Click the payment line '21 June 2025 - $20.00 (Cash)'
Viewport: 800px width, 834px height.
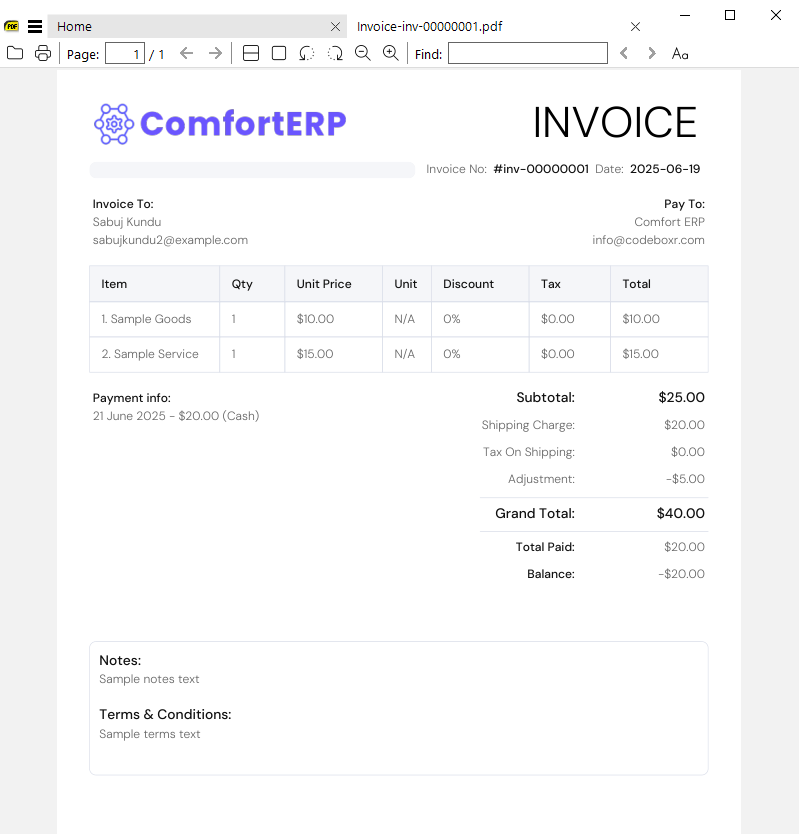pos(176,416)
